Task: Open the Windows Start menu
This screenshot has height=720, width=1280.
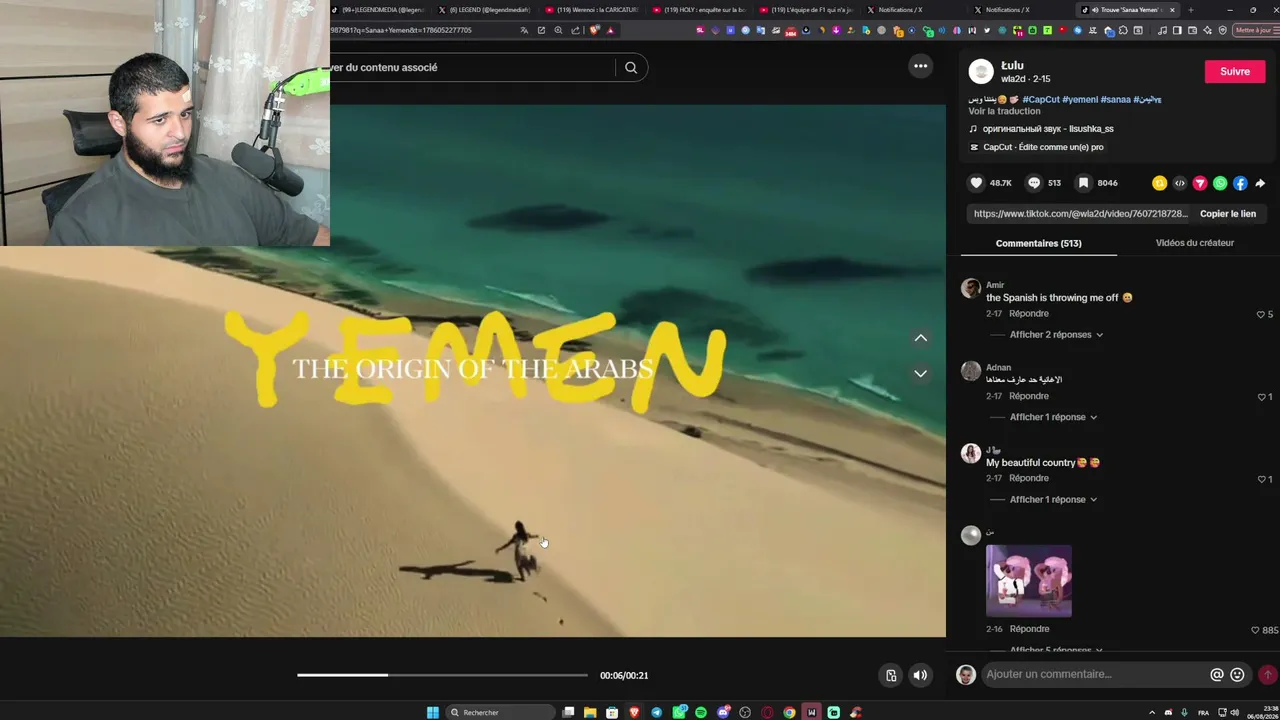Action: coord(433,712)
